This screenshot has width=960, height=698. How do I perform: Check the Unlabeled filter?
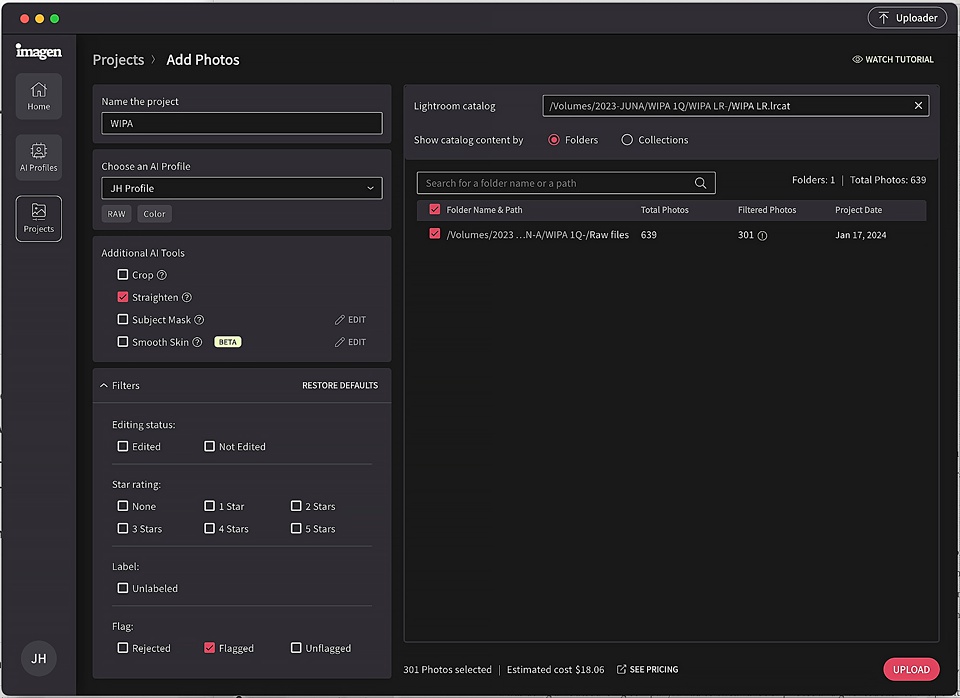122,588
